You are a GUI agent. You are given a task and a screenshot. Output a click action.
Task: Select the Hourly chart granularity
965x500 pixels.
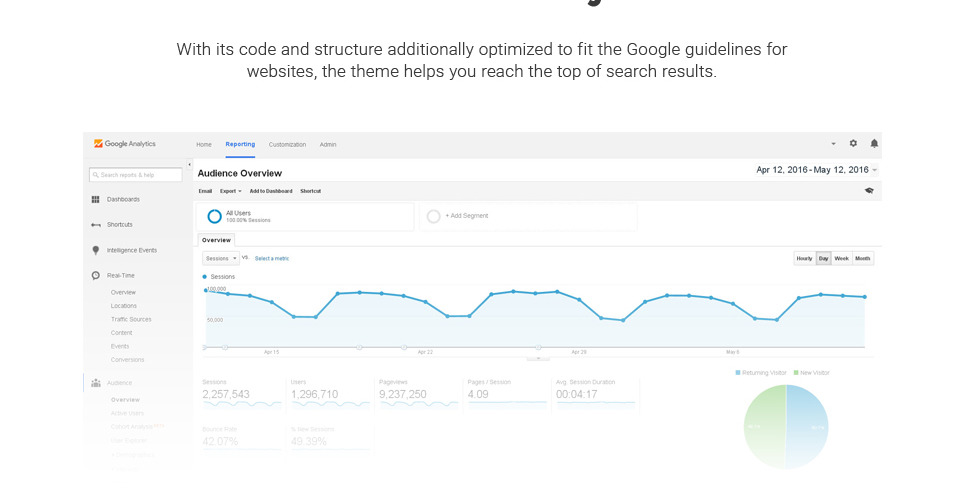804,258
